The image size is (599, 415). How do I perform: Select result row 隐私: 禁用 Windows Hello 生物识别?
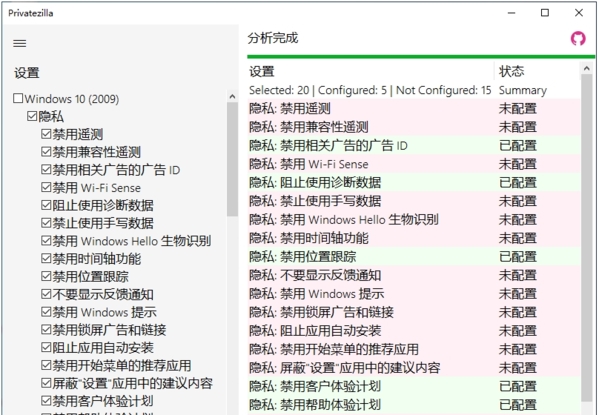pos(414,220)
